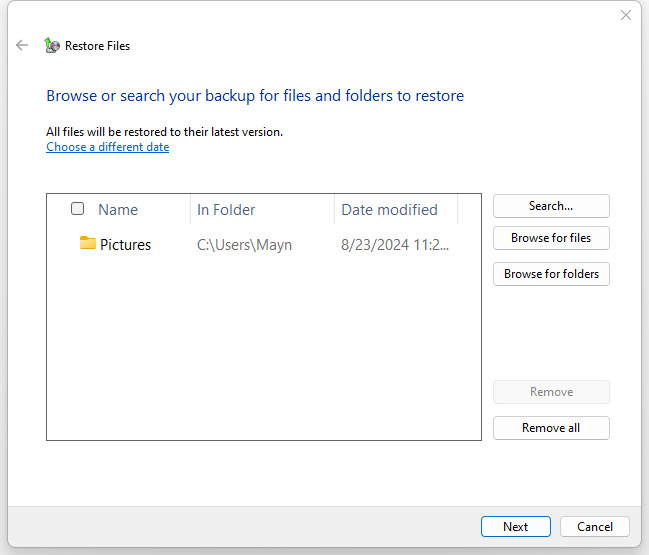Click the Restore Files wizard icon
Image resolution: width=649 pixels, height=555 pixels.
(x=52, y=45)
